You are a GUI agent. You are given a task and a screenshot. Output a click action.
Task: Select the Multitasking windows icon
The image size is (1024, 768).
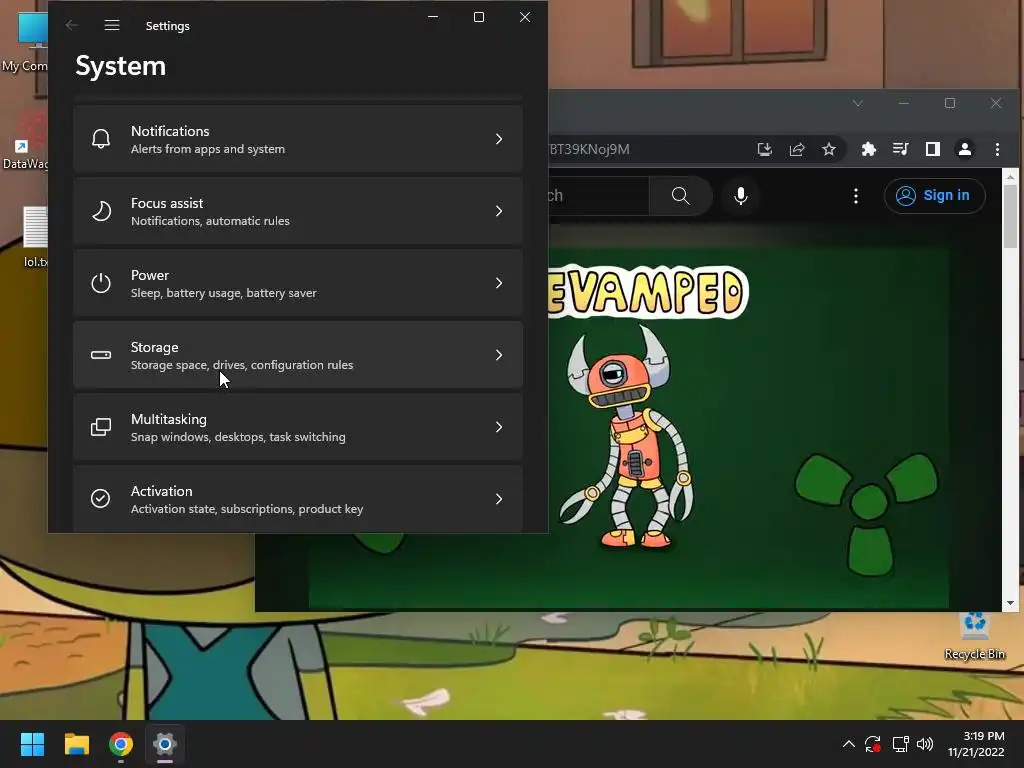point(101,427)
